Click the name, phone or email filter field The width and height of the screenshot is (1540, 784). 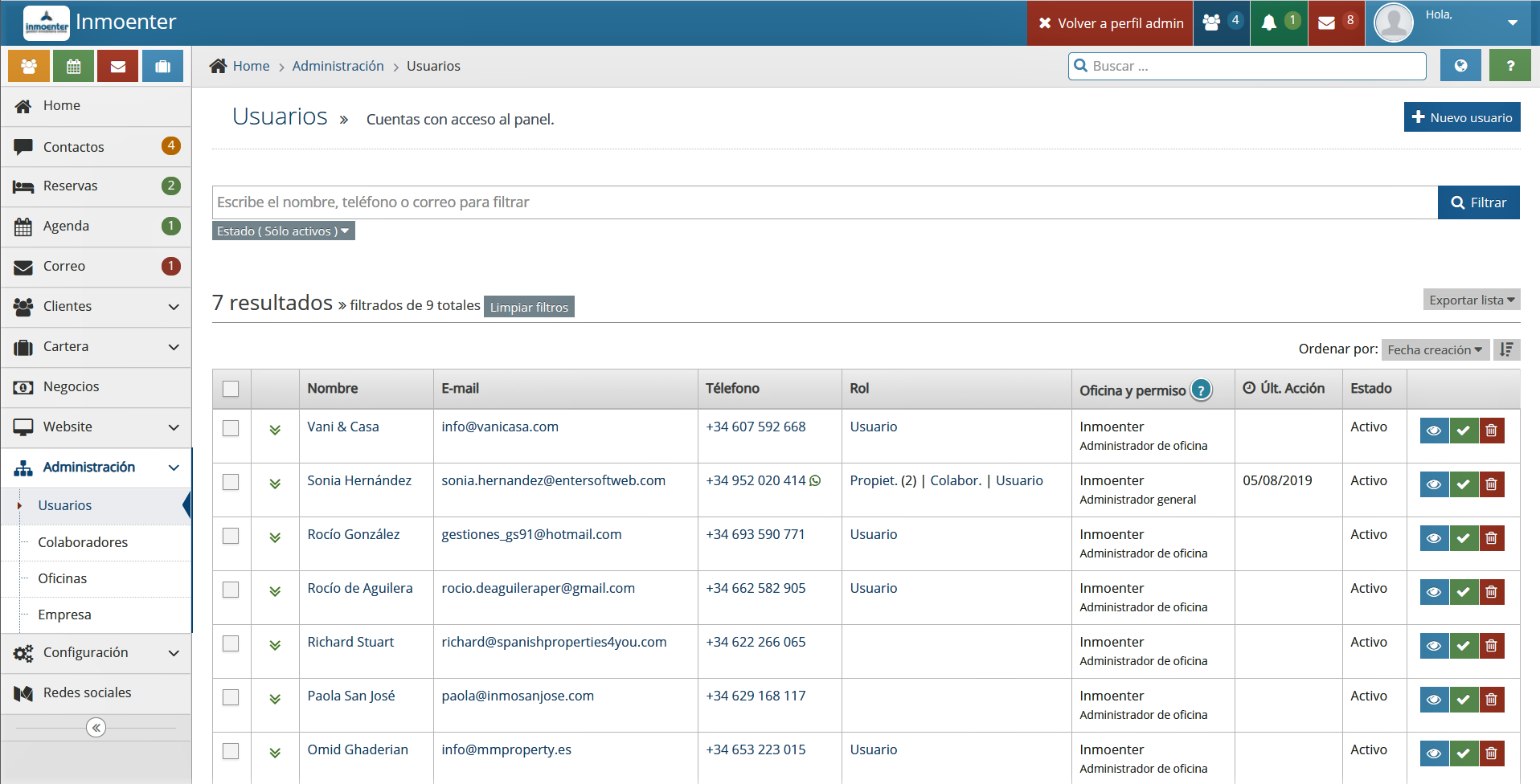pyautogui.click(x=825, y=202)
